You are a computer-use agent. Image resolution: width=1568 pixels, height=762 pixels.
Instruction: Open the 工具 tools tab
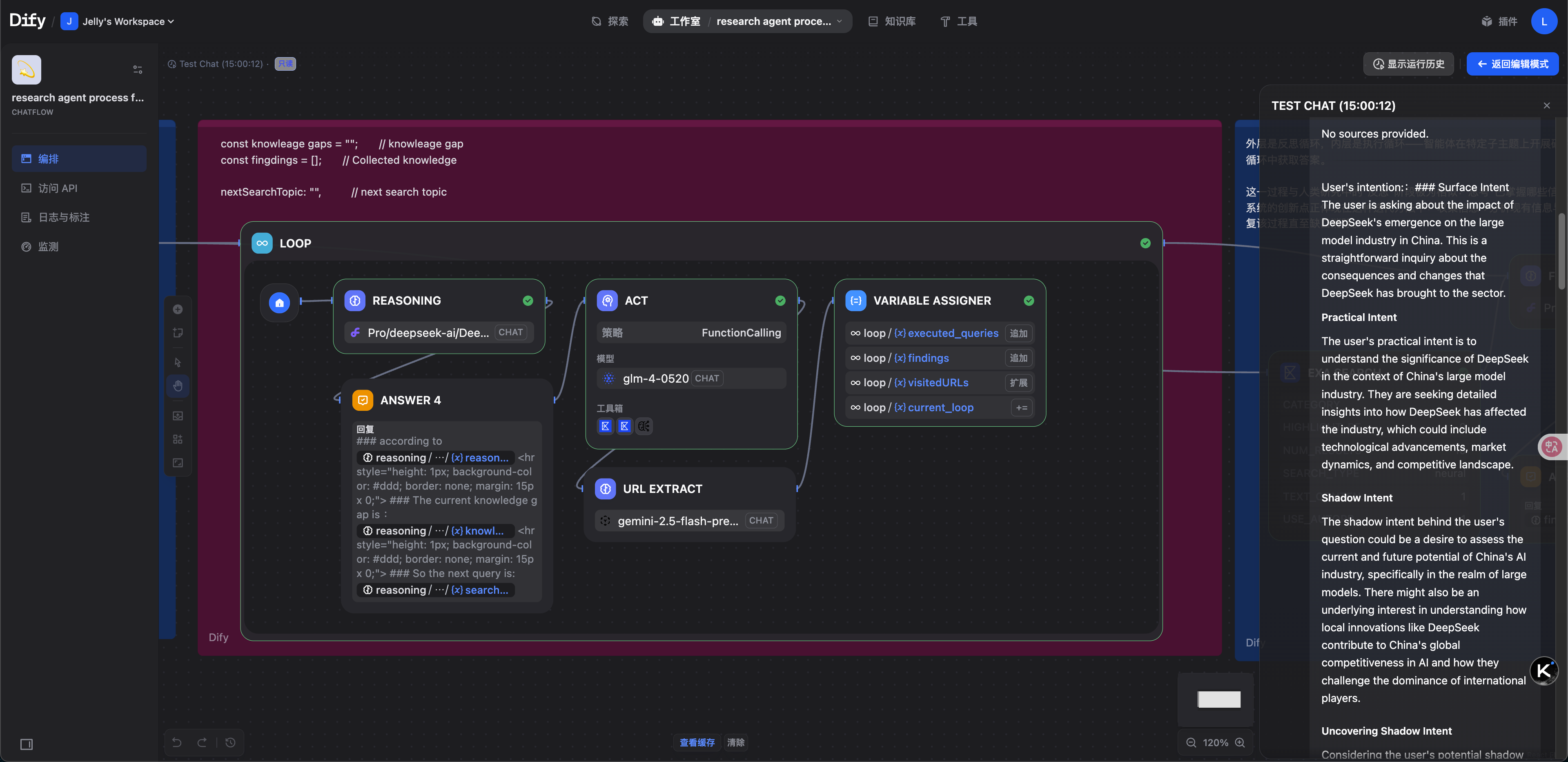tap(959, 21)
